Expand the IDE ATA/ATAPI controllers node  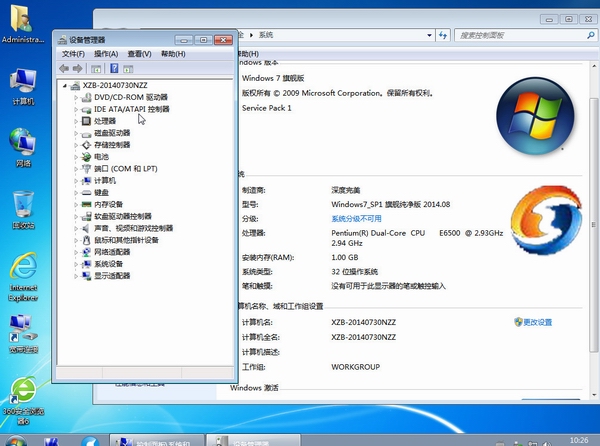click(x=76, y=109)
